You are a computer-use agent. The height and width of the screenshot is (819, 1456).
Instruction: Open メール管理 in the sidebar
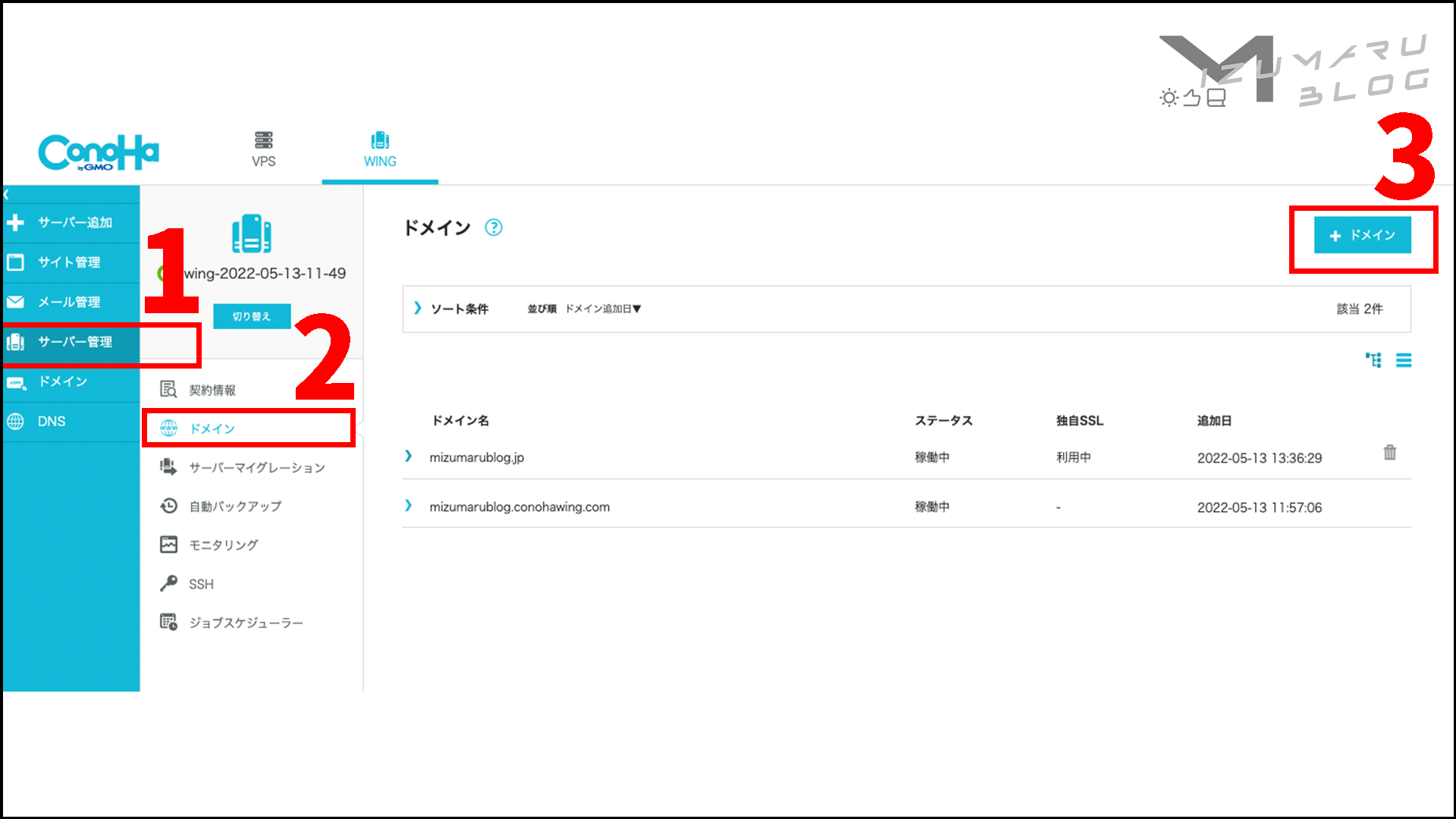71,302
